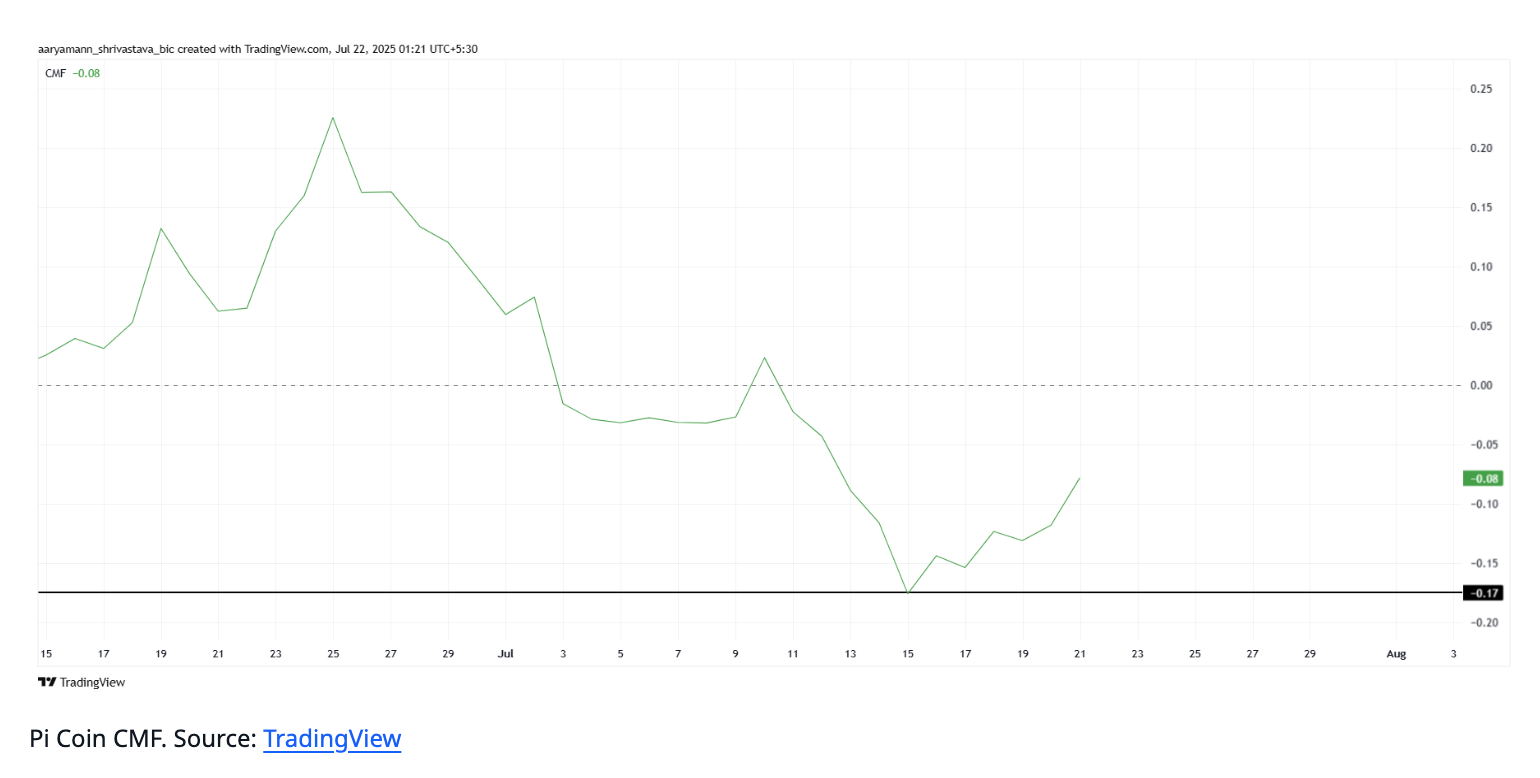Click the Aug label on time axis
The image size is (1540, 778).
1396,654
